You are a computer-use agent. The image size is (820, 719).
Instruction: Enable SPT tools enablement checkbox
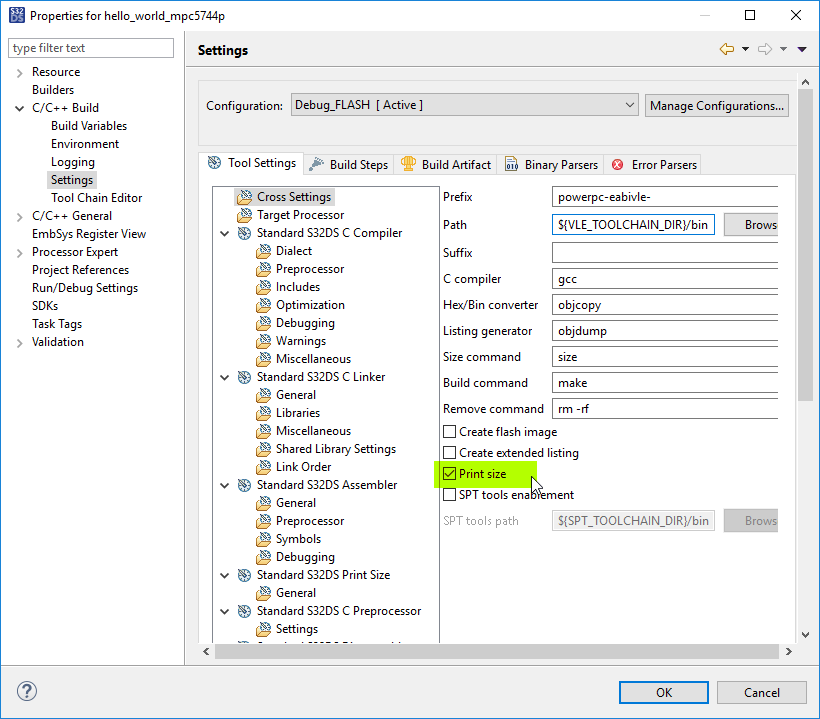point(449,495)
